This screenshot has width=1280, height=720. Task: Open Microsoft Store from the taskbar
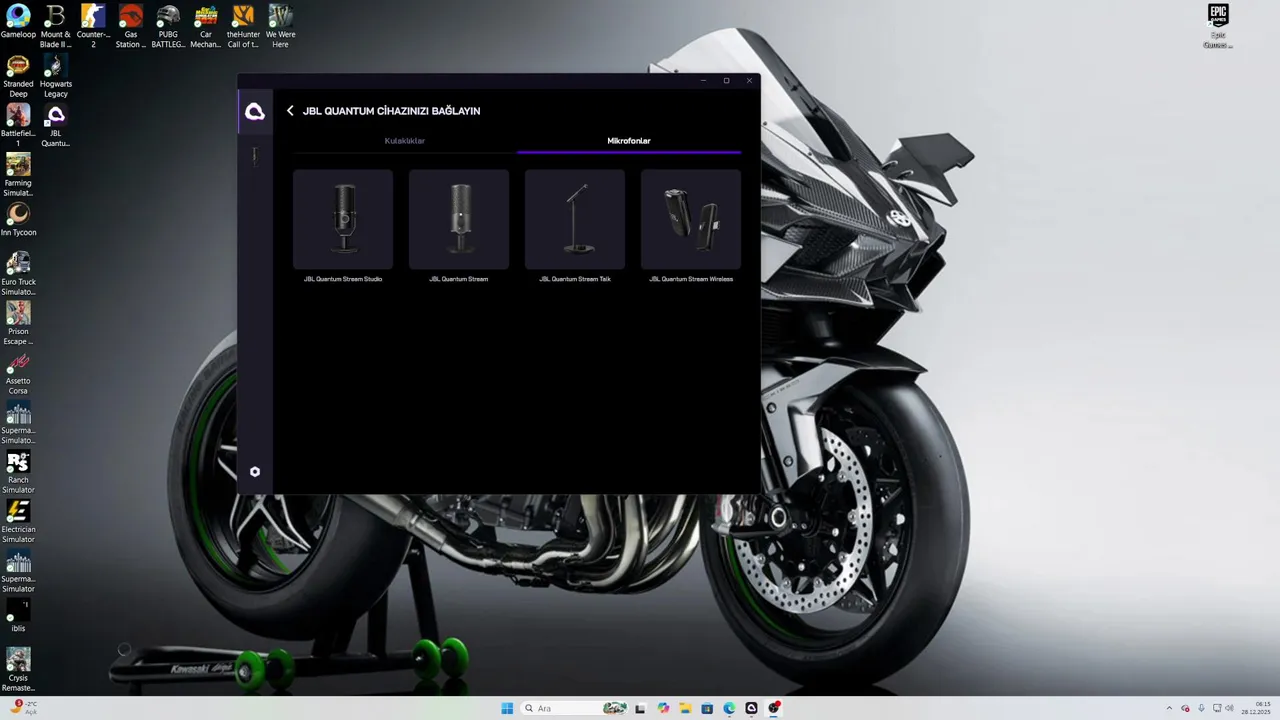point(707,708)
